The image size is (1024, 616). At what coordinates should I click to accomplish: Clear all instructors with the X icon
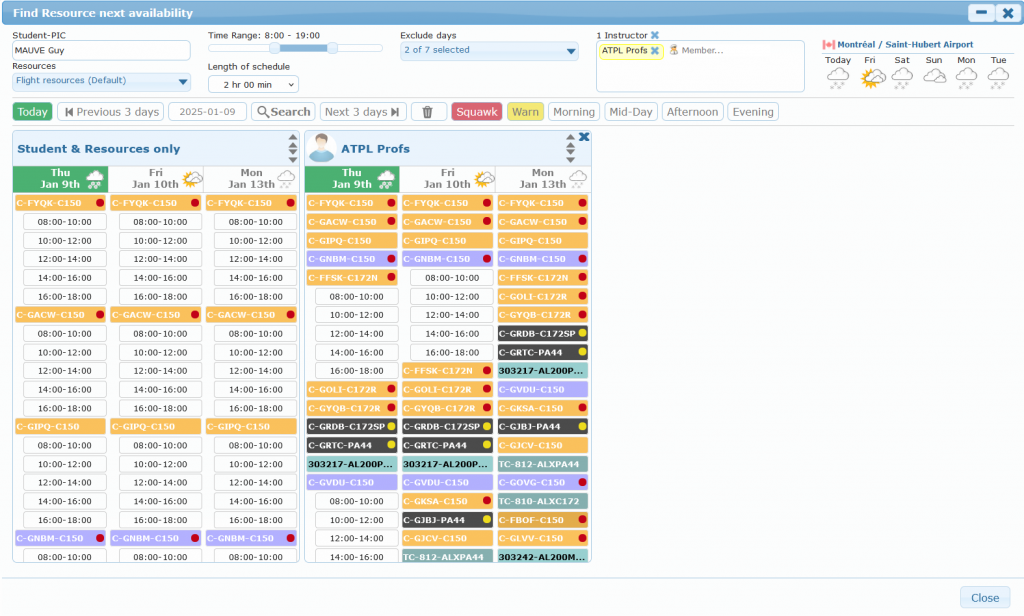[x=655, y=35]
